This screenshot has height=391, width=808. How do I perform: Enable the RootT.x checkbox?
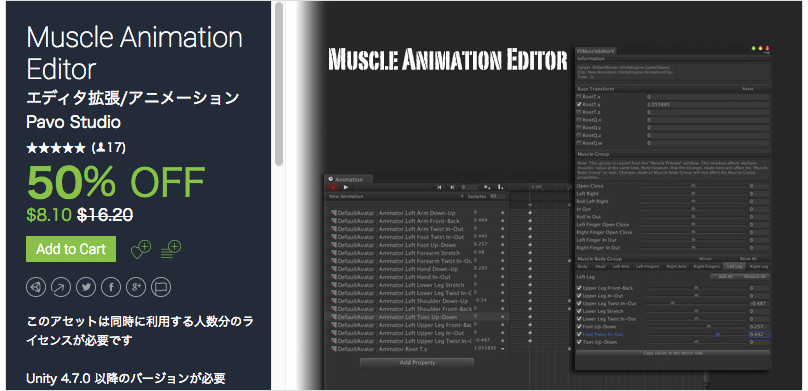579,96
